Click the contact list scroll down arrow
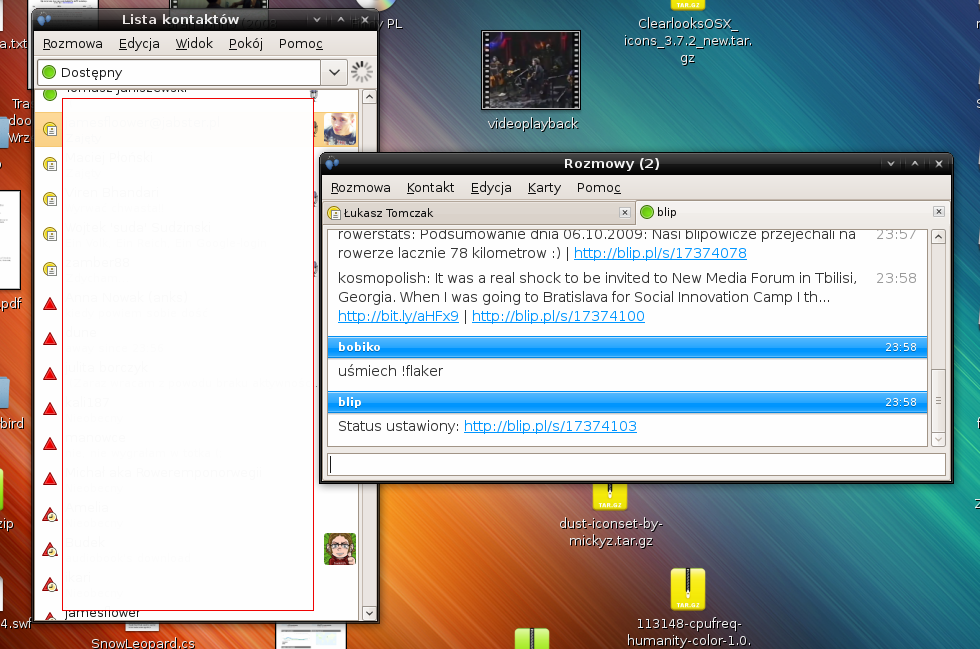The image size is (980, 649). 367,612
